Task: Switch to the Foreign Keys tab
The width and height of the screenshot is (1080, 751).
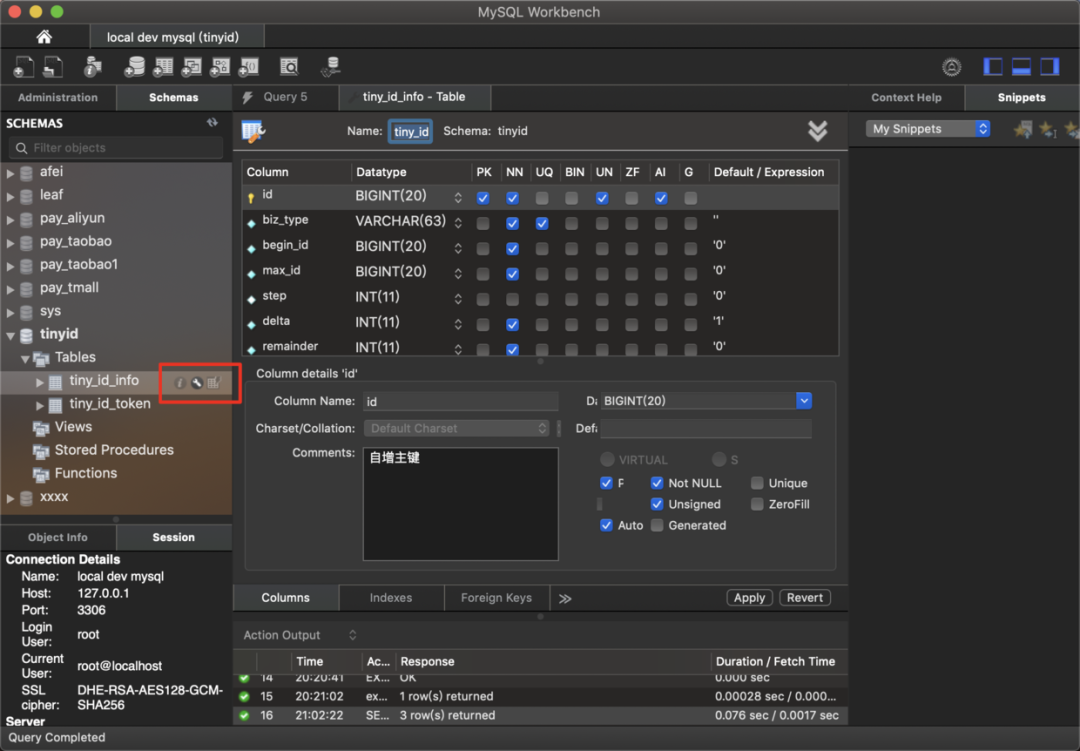Action: [x=496, y=597]
